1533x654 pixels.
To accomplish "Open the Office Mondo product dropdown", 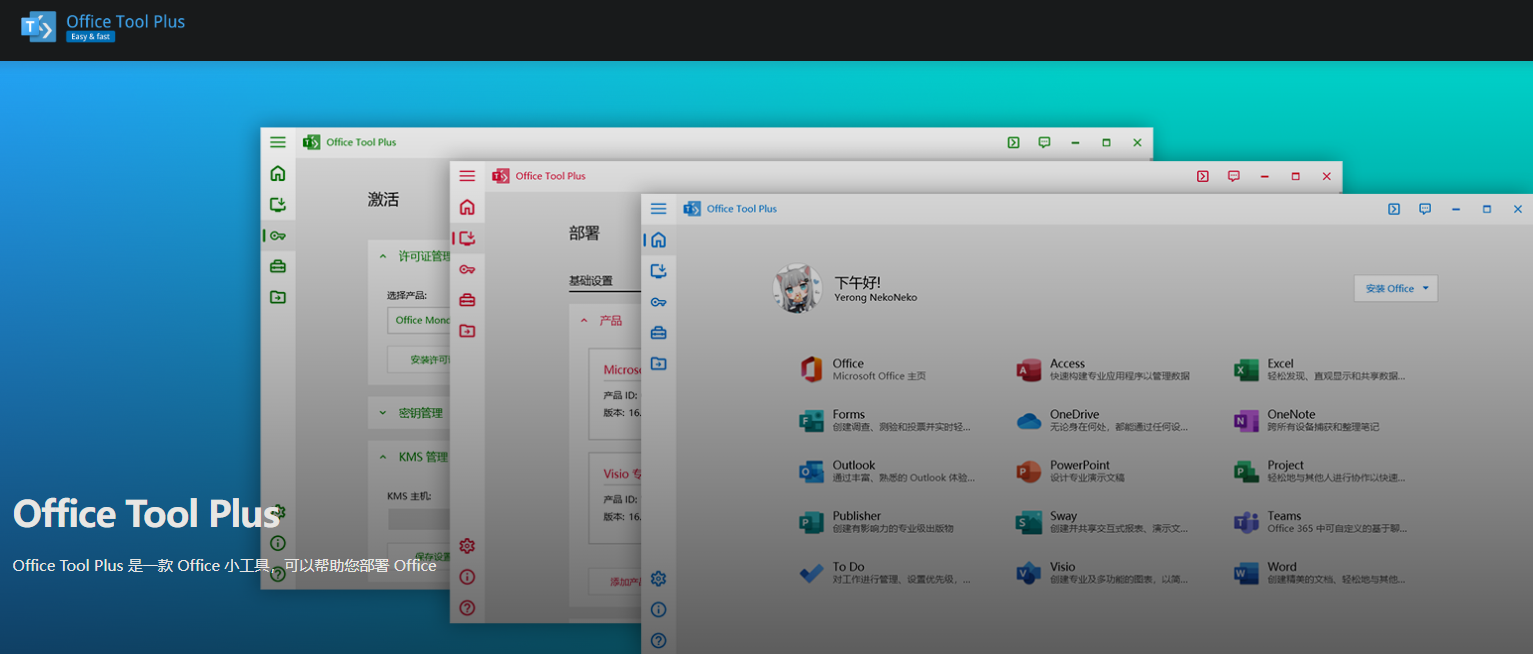I will point(419,320).
